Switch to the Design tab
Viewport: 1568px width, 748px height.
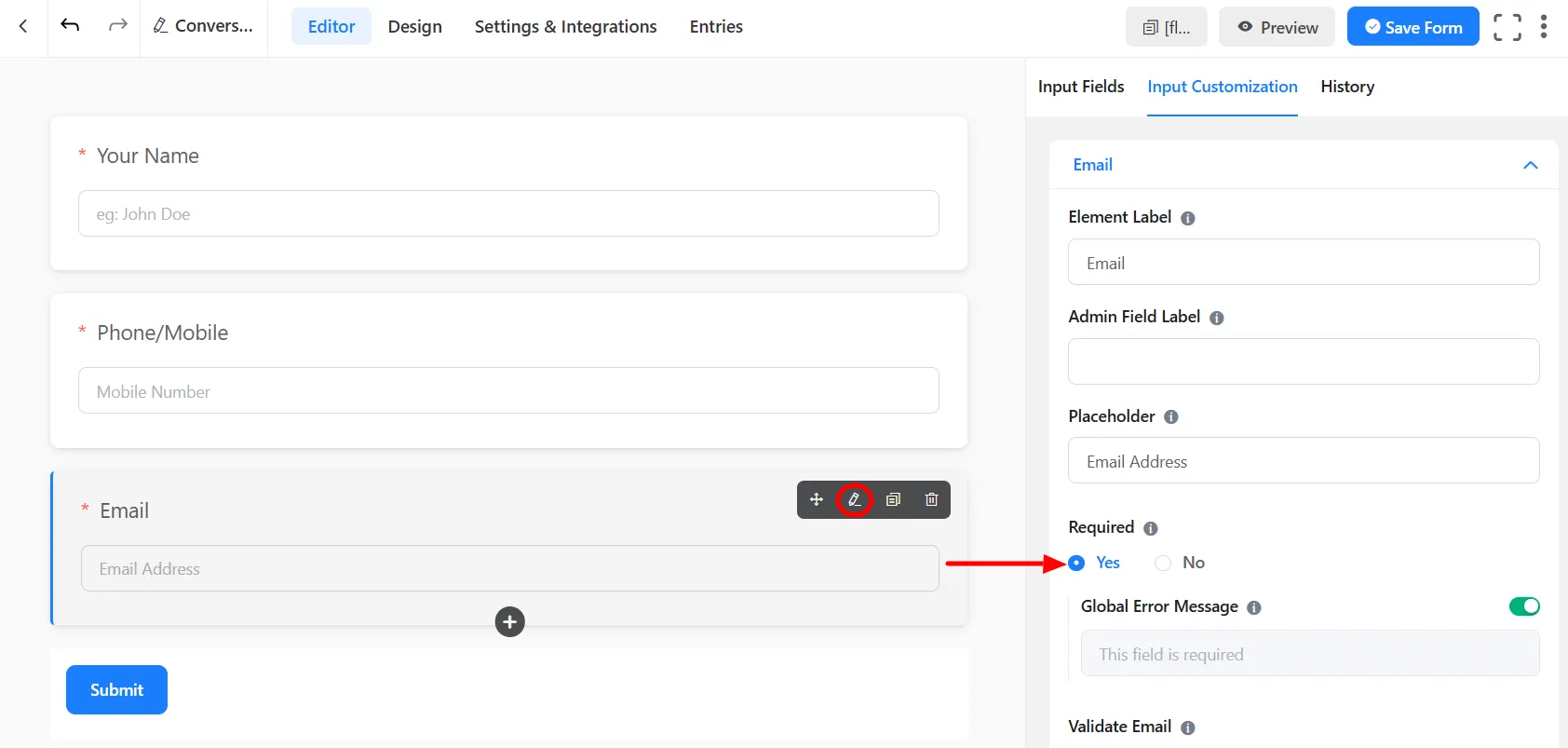pyautogui.click(x=414, y=27)
